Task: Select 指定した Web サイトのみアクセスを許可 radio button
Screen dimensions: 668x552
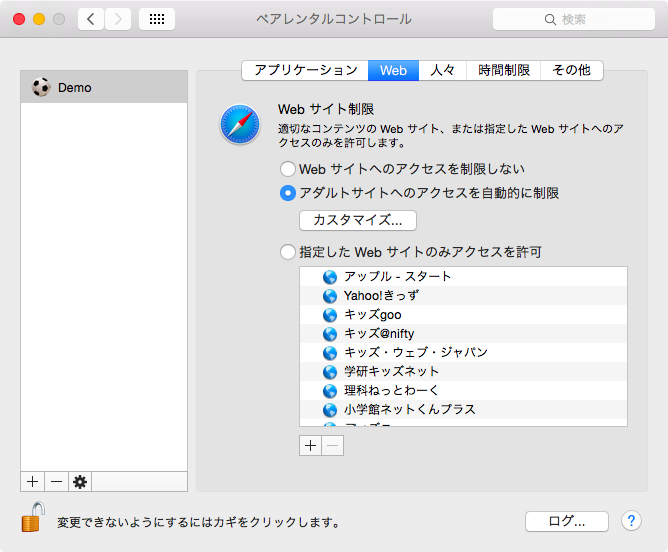Action: click(x=288, y=252)
